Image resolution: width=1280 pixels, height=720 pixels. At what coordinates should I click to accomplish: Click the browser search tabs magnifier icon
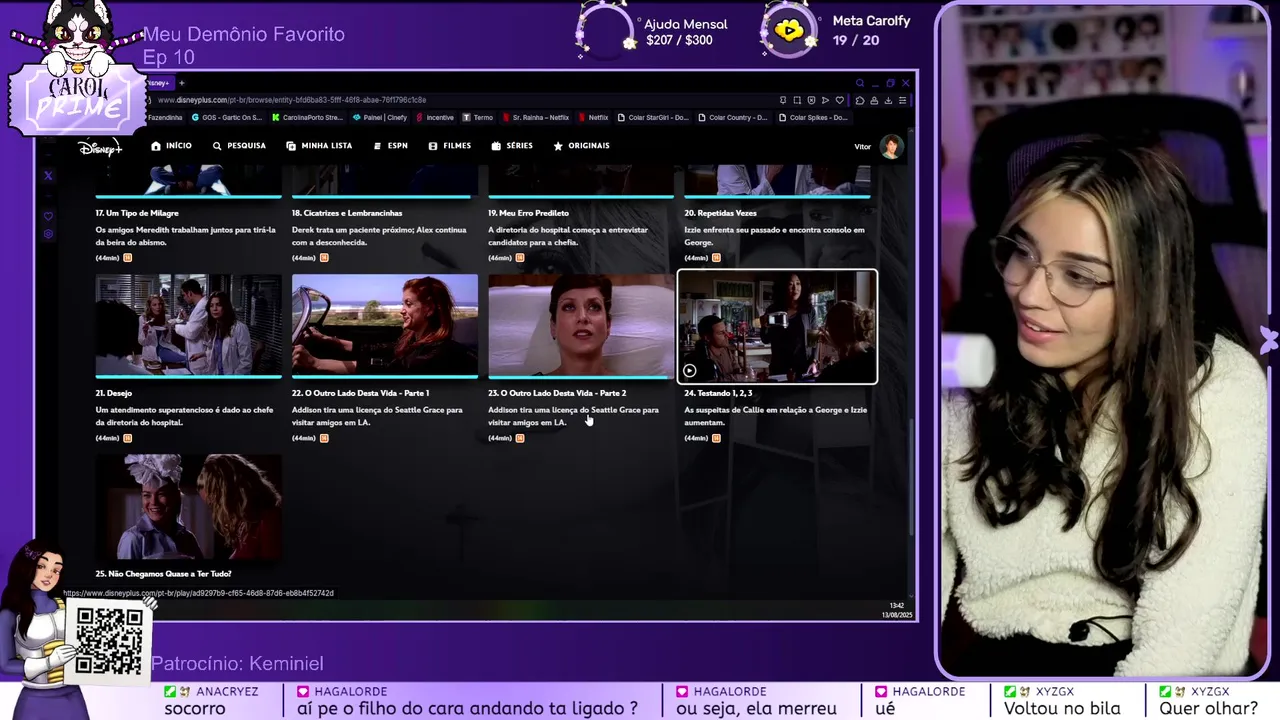click(x=860, y=83)
